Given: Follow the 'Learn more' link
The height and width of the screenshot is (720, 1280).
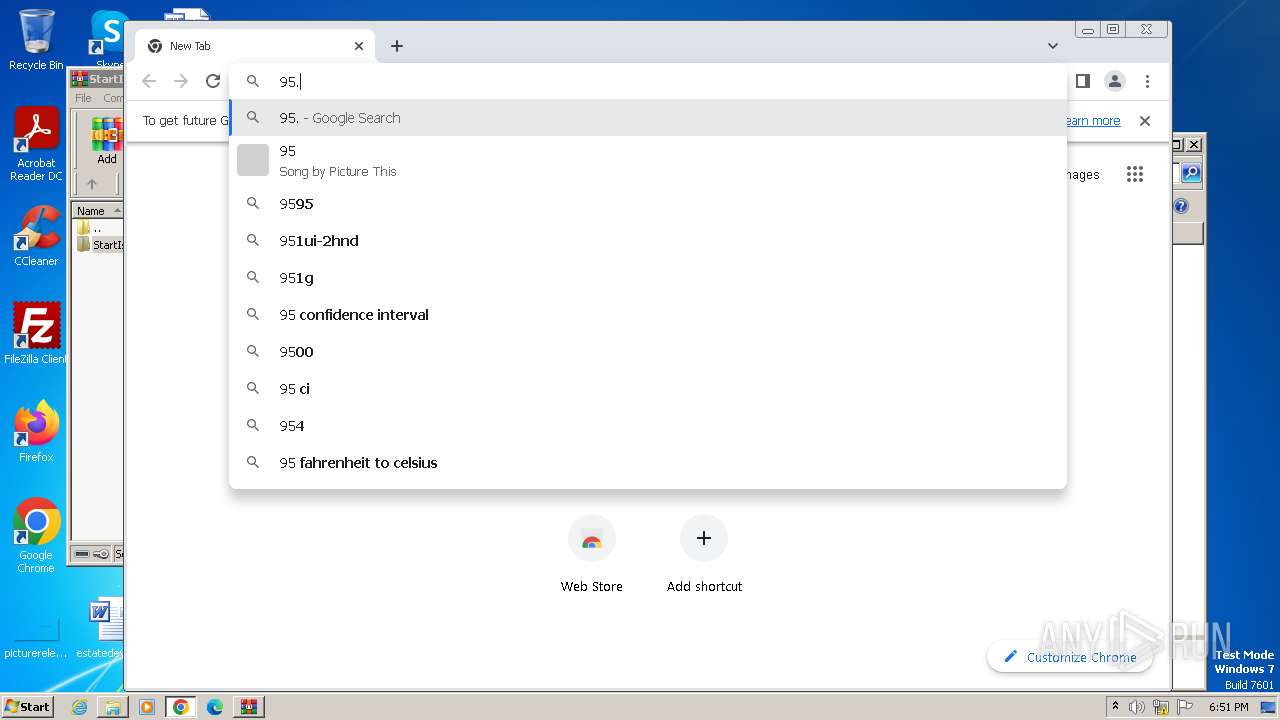Looking at the screenshot, I should tap(1092, 121).
